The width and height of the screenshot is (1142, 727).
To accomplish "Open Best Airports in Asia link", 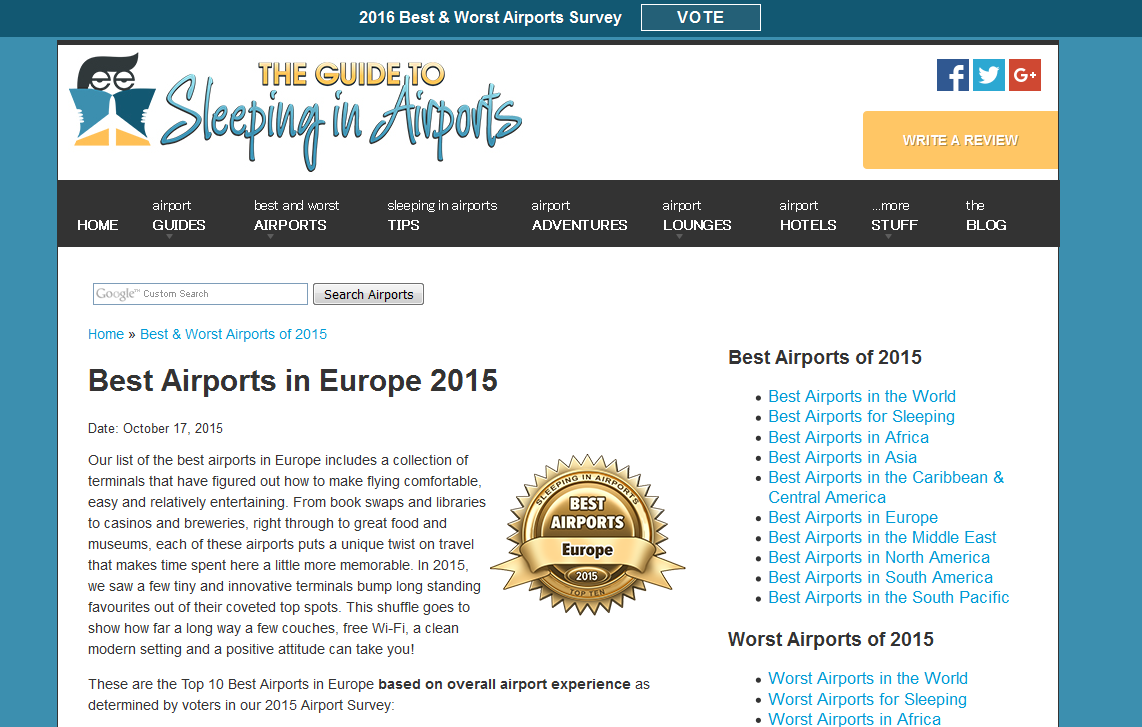I will [x=842, y=457].
